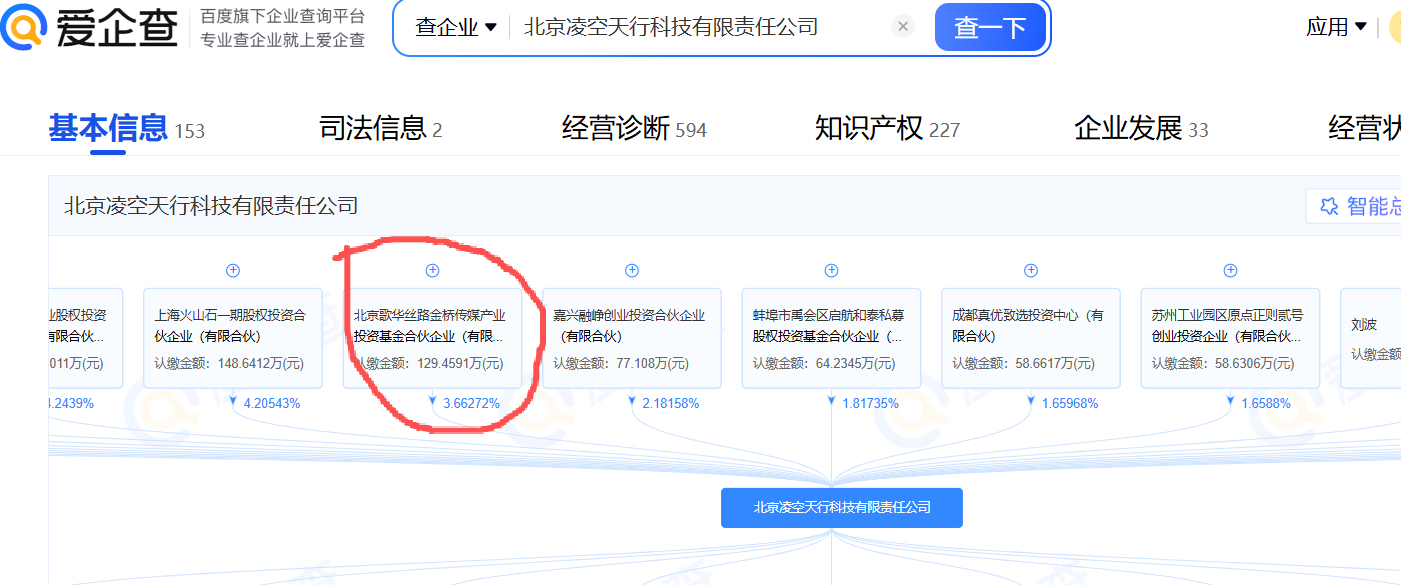The image size is (1401, 585).
Task: Open the 北京歌华丝路金桥传媒产业投资基金 shareholder card
Action: [x=432, y=338]
